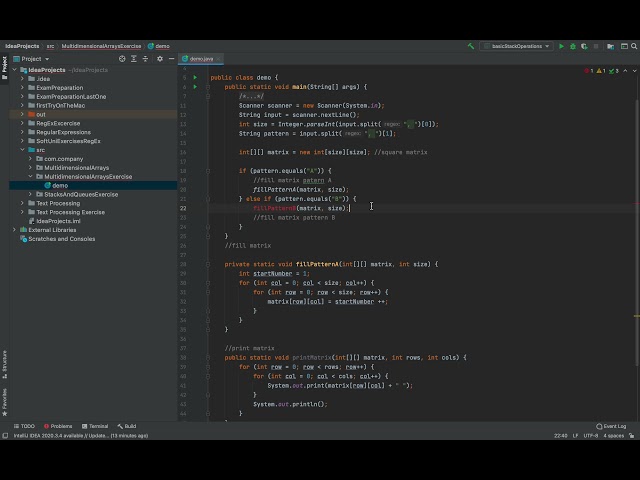
Task: Select the com.company package
Action: 63,159
